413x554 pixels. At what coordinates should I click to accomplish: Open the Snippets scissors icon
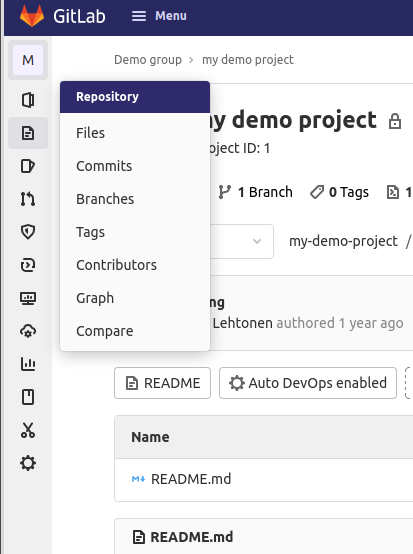point(28,430)
